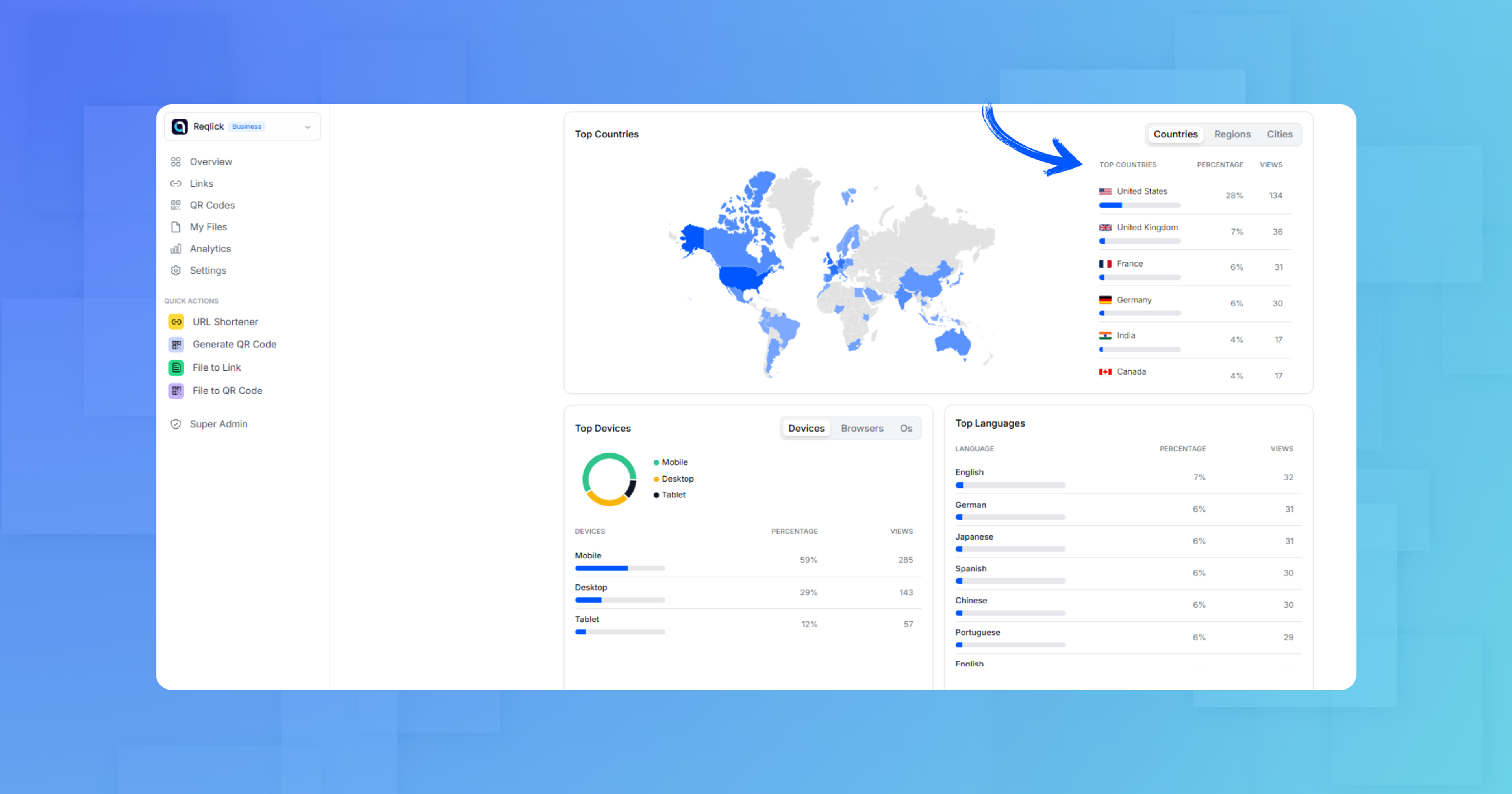Click the United Kingdom flag icon
The width and height of the screenshot is (1512, 794).
pos(1105,228)
